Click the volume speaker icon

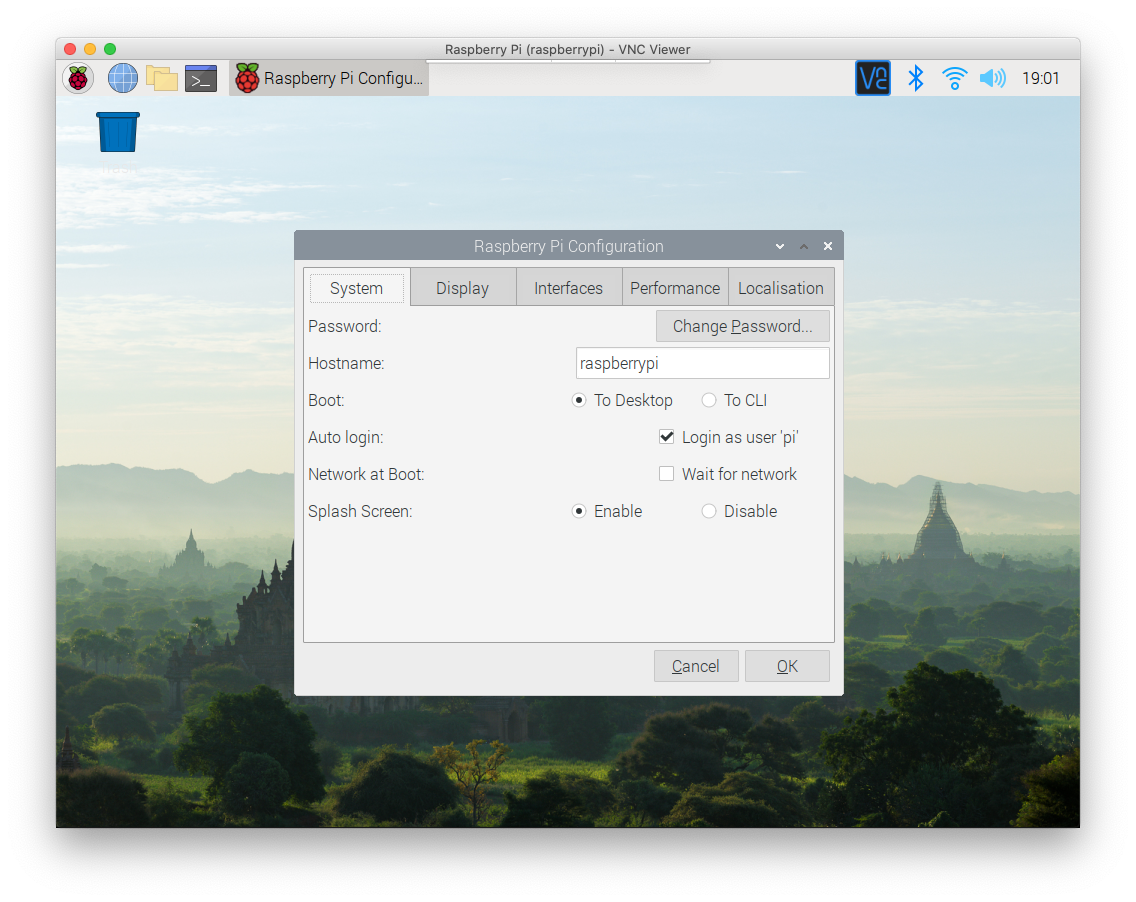(x=992, y=78)
